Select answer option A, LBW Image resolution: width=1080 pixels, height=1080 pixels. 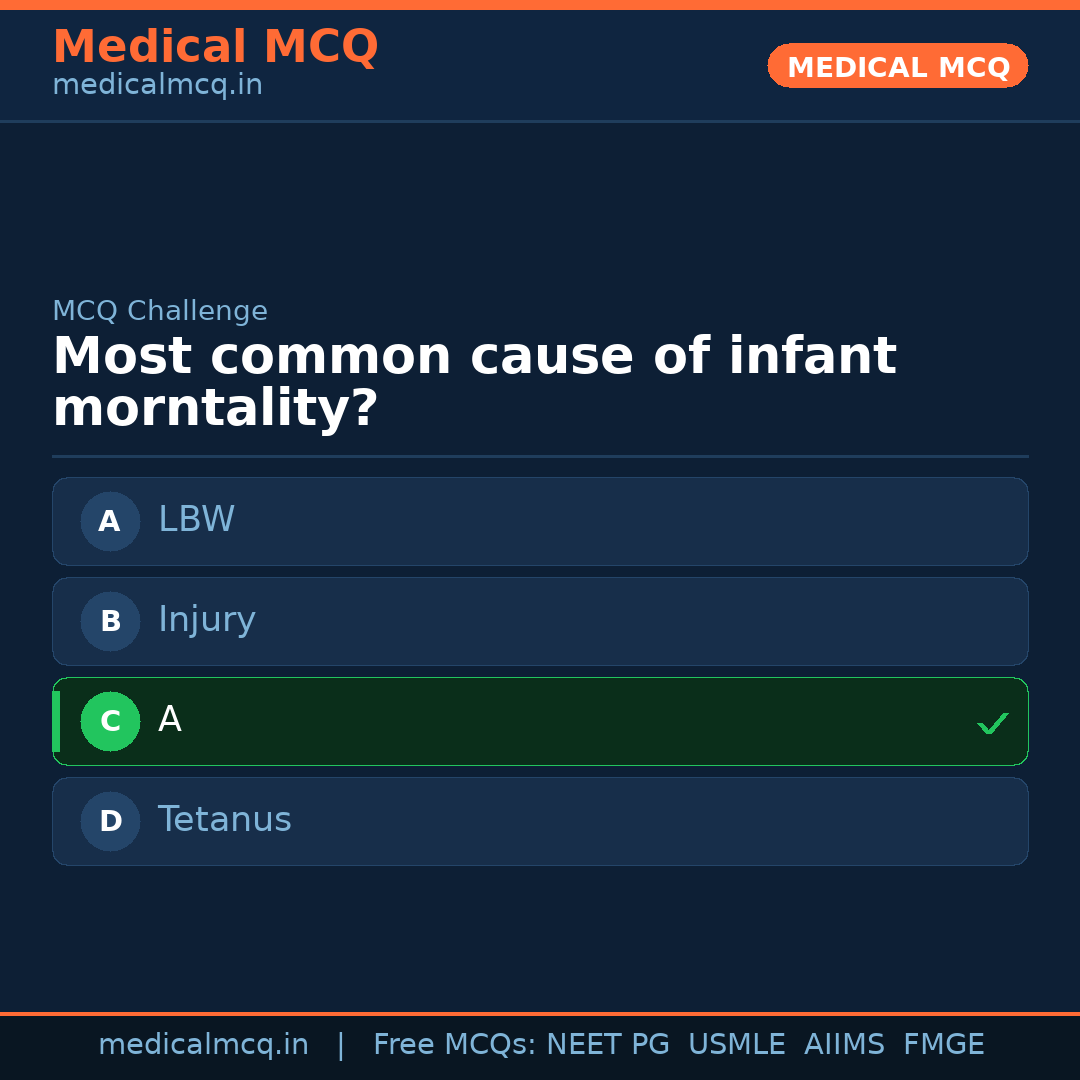(x=540, y=521)
